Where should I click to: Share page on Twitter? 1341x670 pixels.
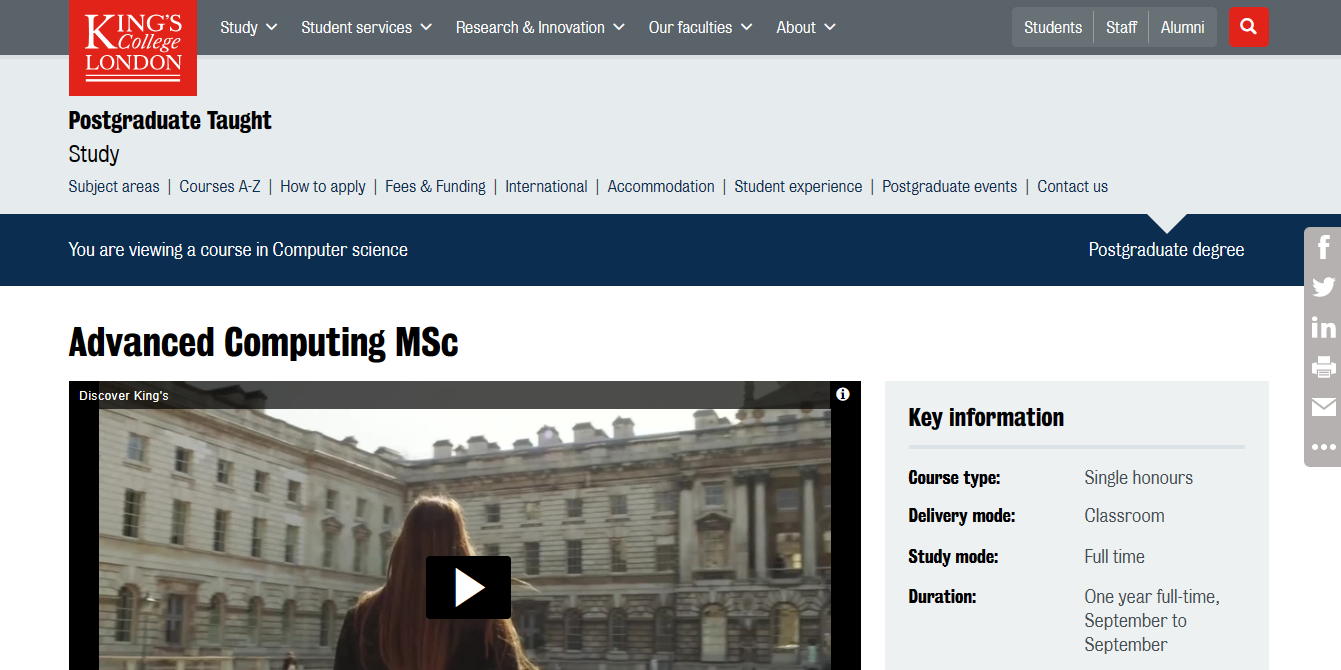(1323, 287)
